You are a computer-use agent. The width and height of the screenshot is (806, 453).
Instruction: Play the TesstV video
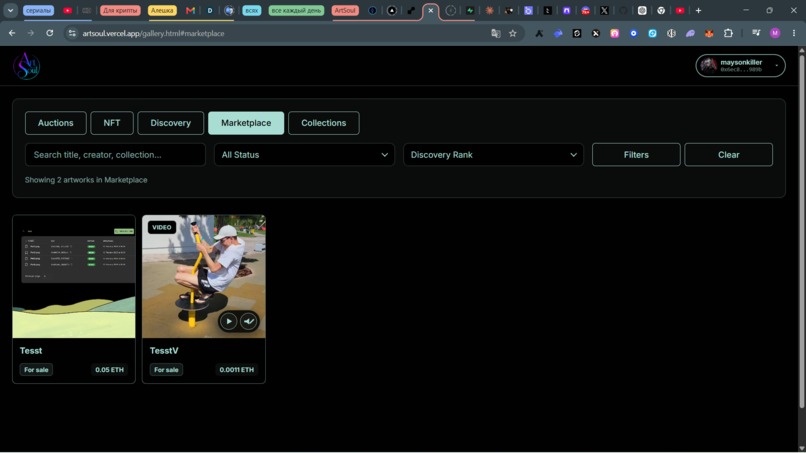point(229,321)
